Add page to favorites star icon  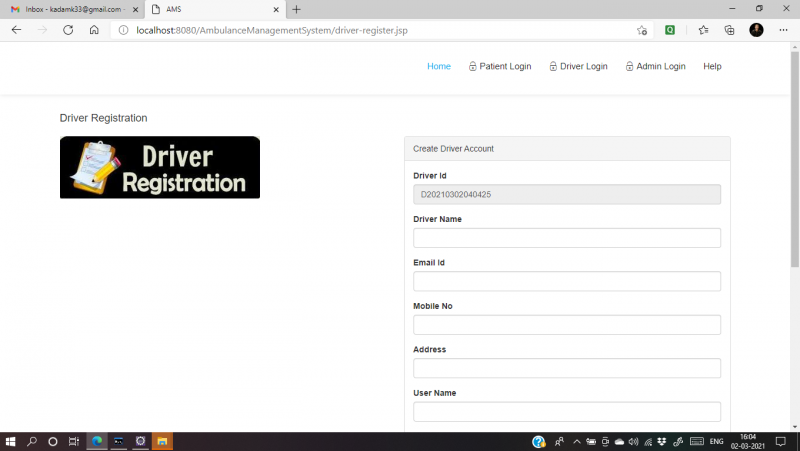(x=642, y=30)
